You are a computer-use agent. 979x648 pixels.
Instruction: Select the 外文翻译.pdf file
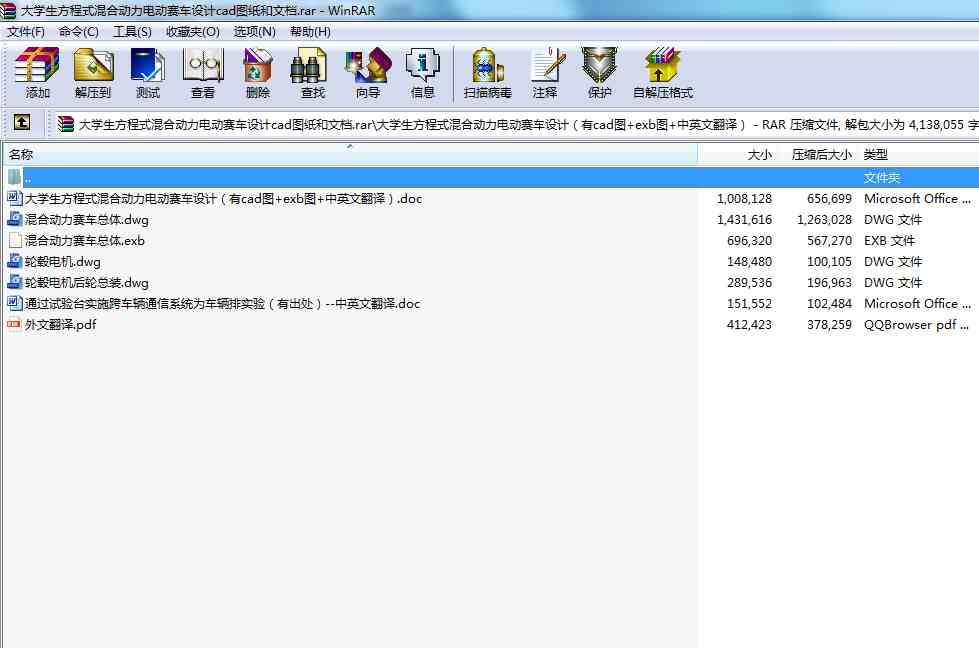pos(60,325)
